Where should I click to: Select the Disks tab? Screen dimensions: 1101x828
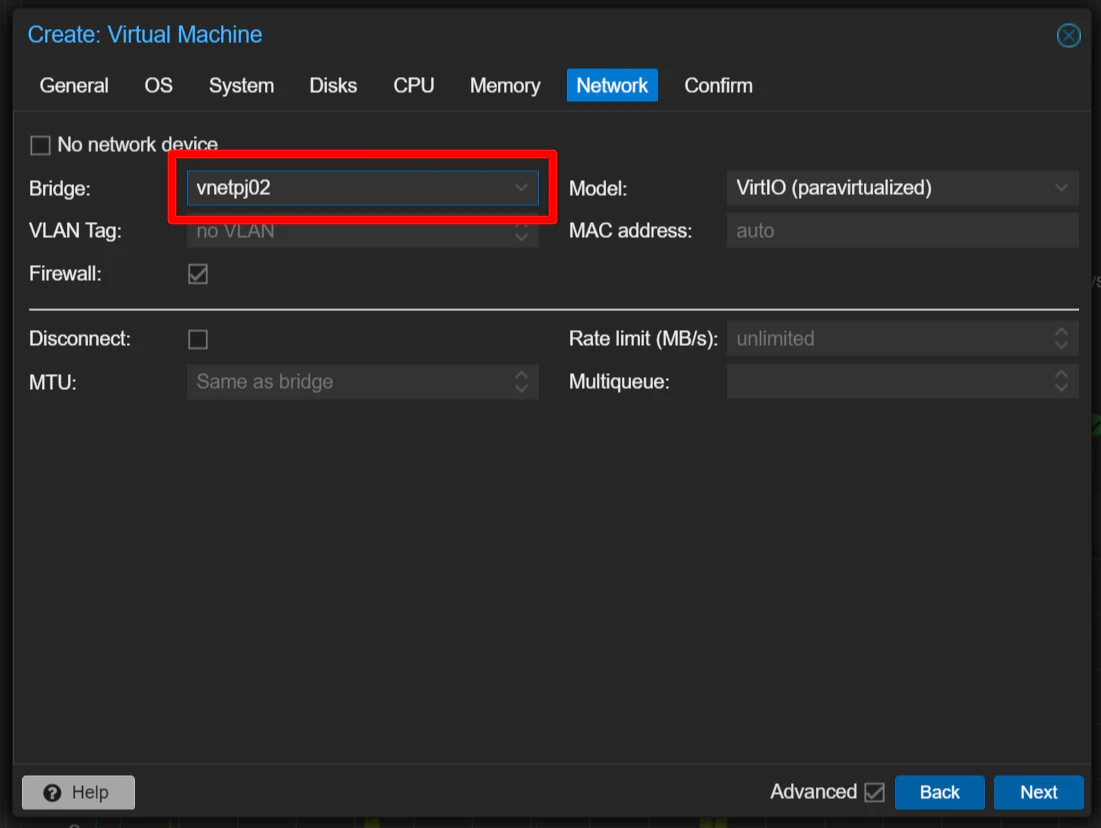coord(333,86)
